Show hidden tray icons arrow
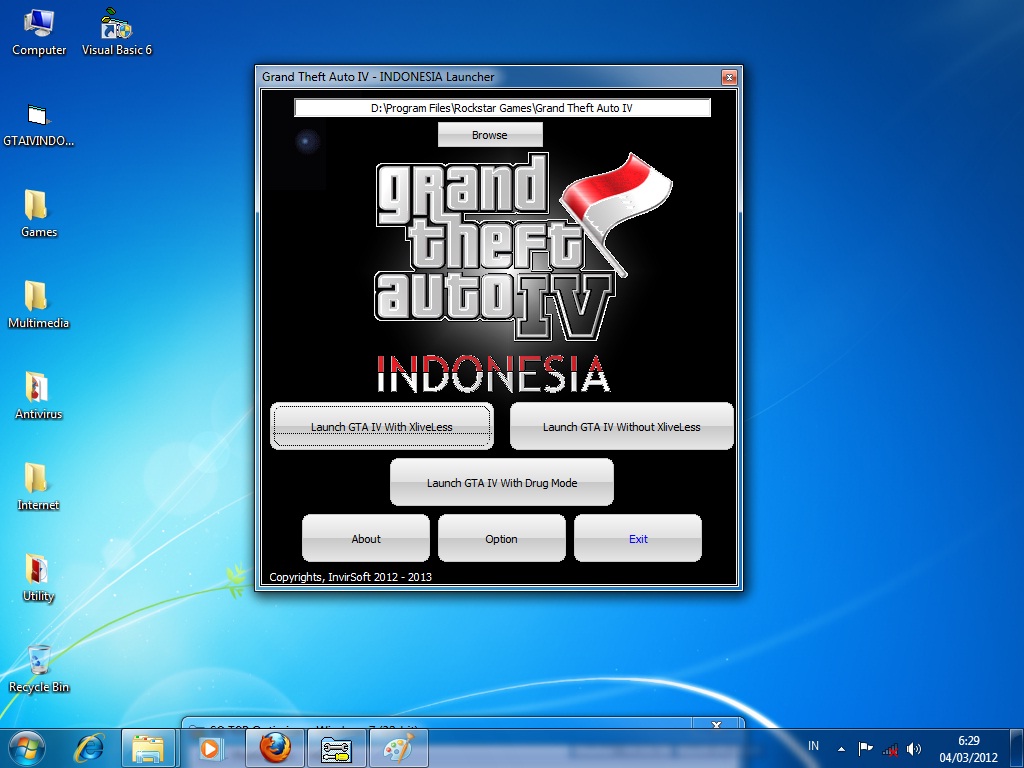 pos(841,749)
